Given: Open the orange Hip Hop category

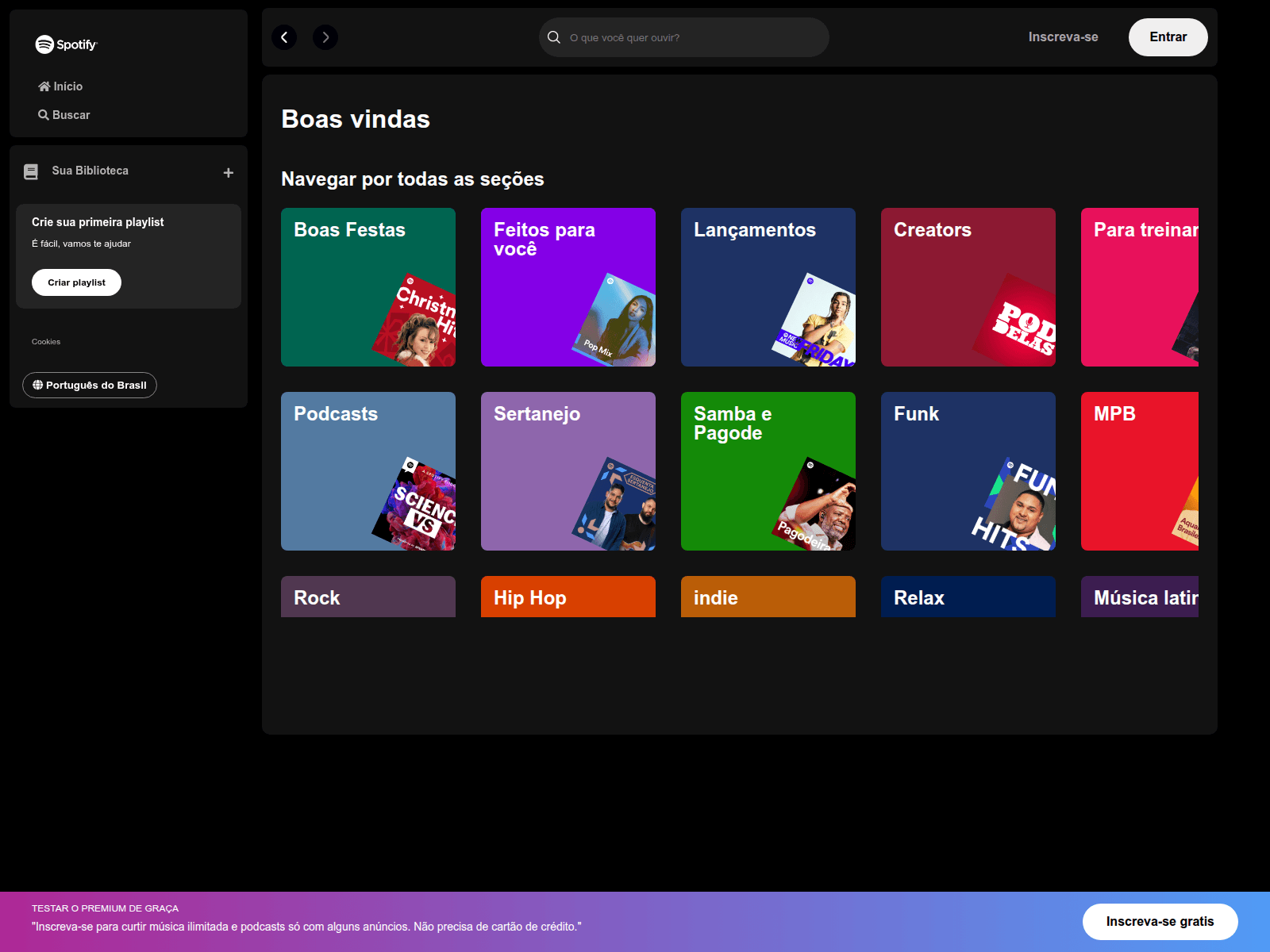Looking at the screenshot, I should 568,597.
